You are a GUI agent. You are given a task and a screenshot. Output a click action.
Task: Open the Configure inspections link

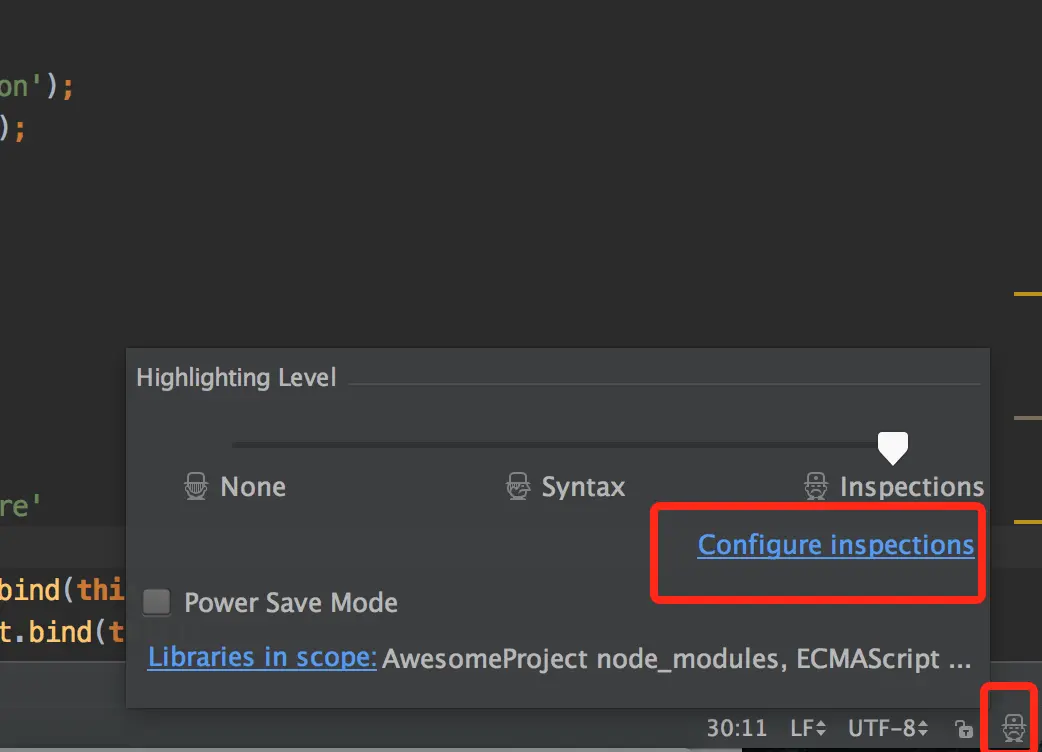tap(835, 545)
